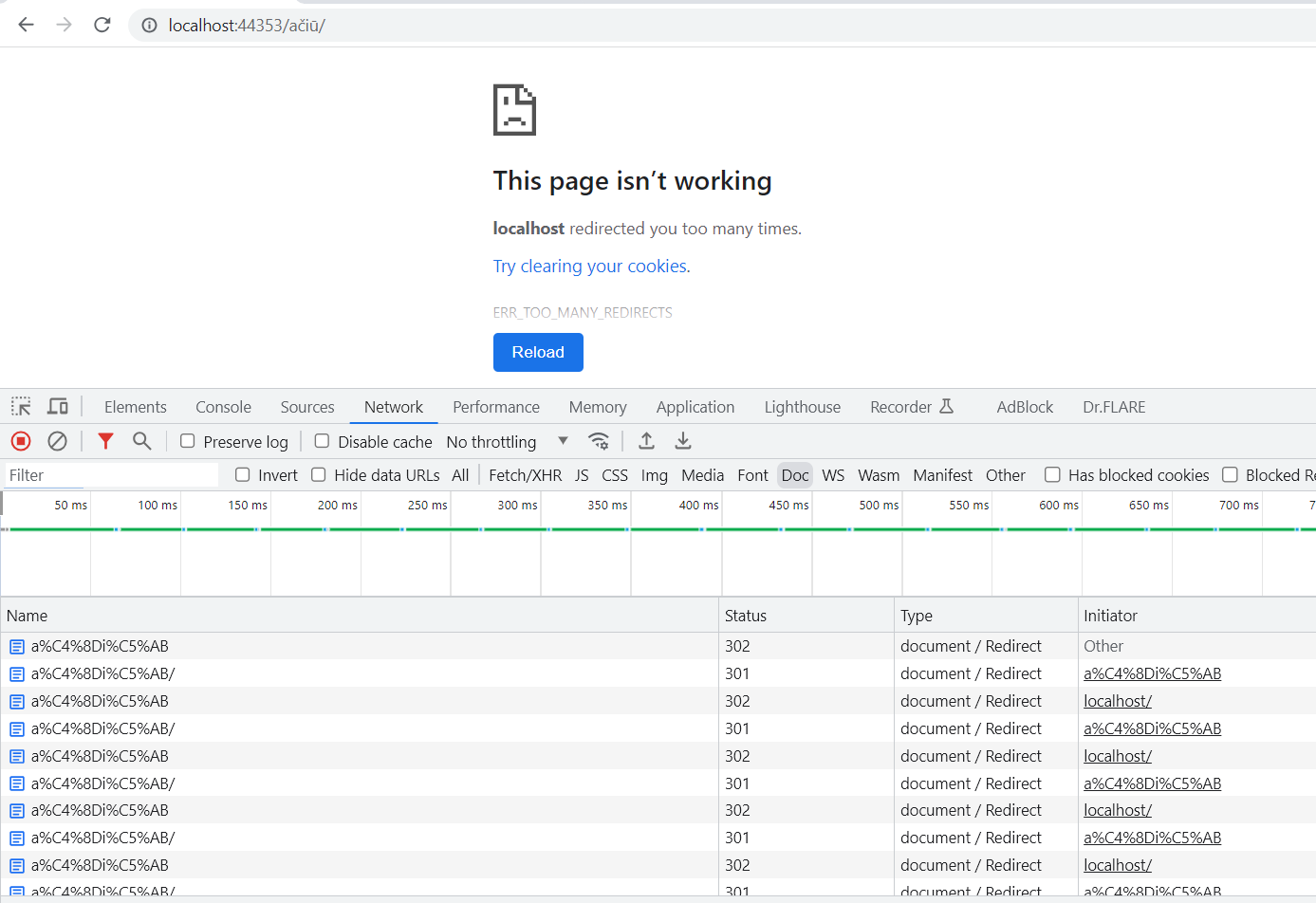1316x903 pixels.
Task: Open the No throttling dropdown
Action: pos(507,442)
